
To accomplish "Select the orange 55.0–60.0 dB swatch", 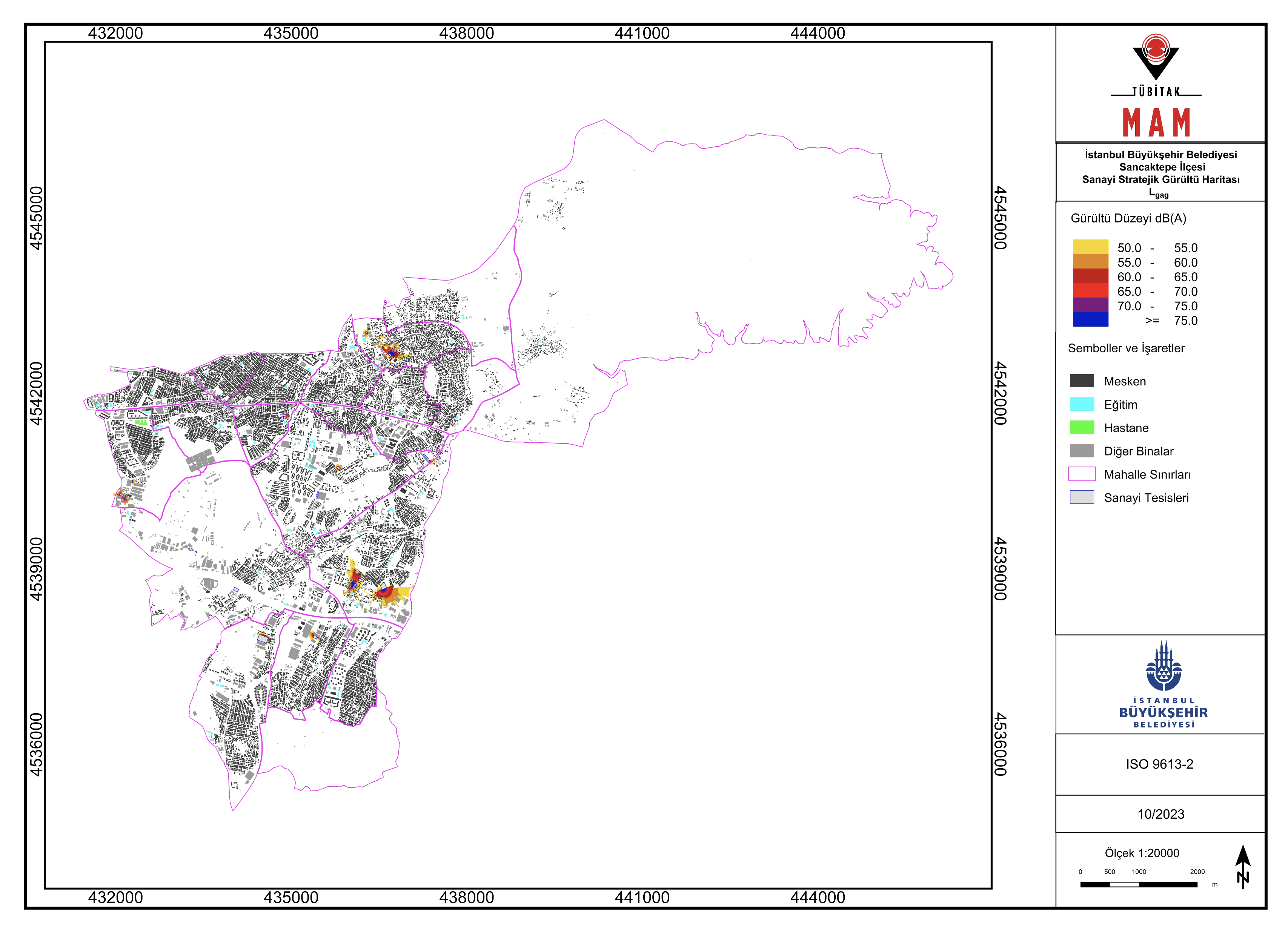I will 1090,261.
